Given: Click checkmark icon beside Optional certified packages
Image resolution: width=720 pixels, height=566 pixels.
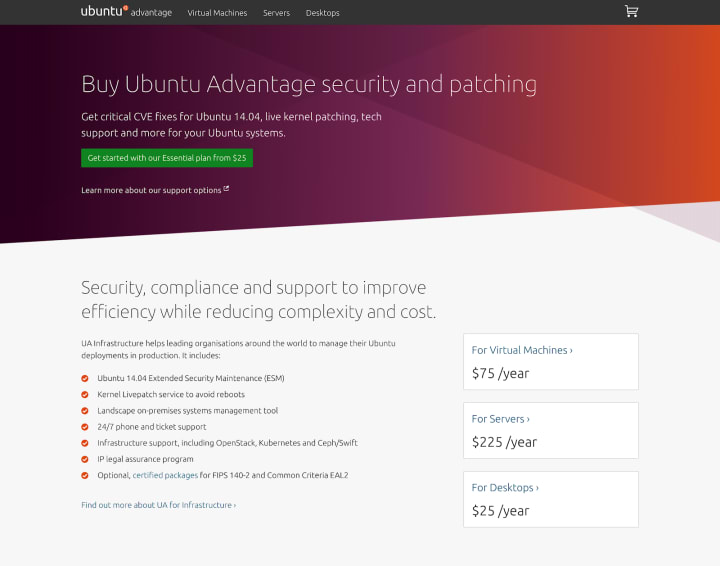Looking at the screenshot, I should coord(85,475).
